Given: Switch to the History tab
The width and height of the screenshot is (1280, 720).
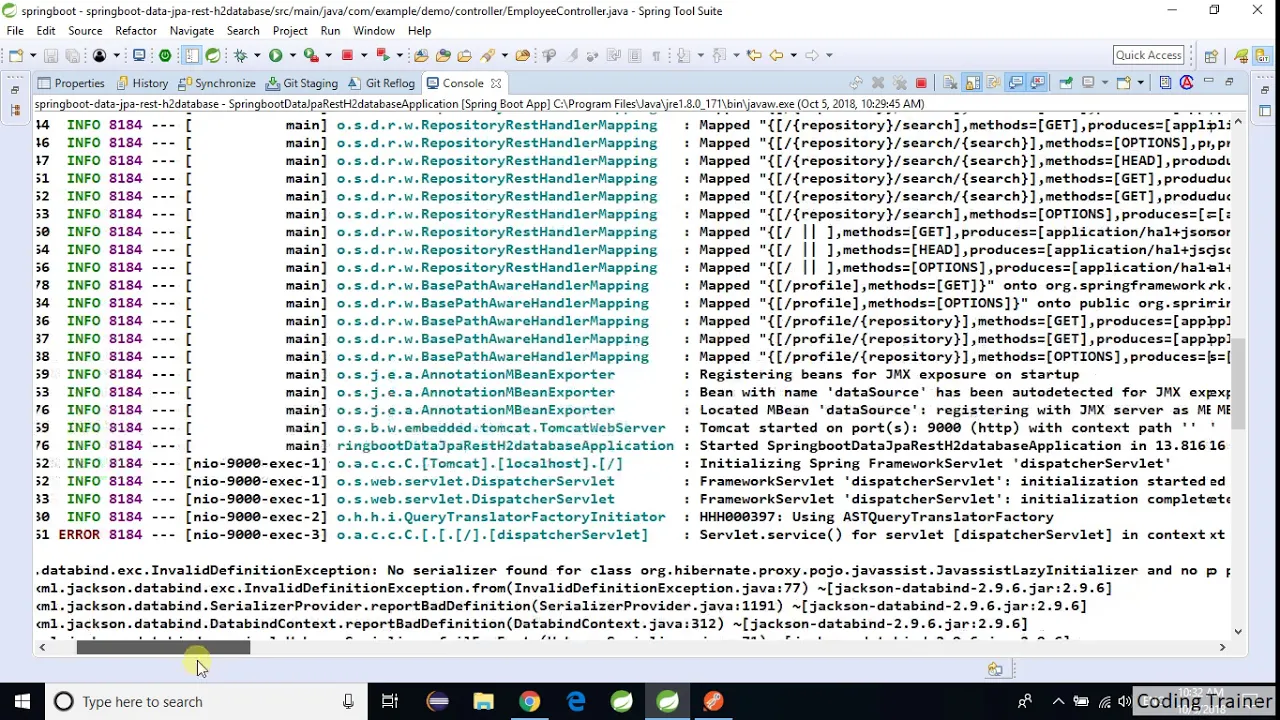Looking at the screenshot, I should [x=142, y=83].
